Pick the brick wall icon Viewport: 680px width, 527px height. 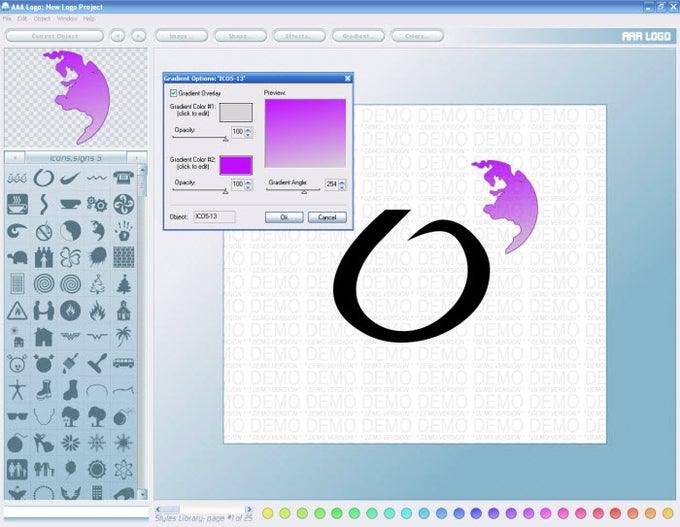pos(124,257)
